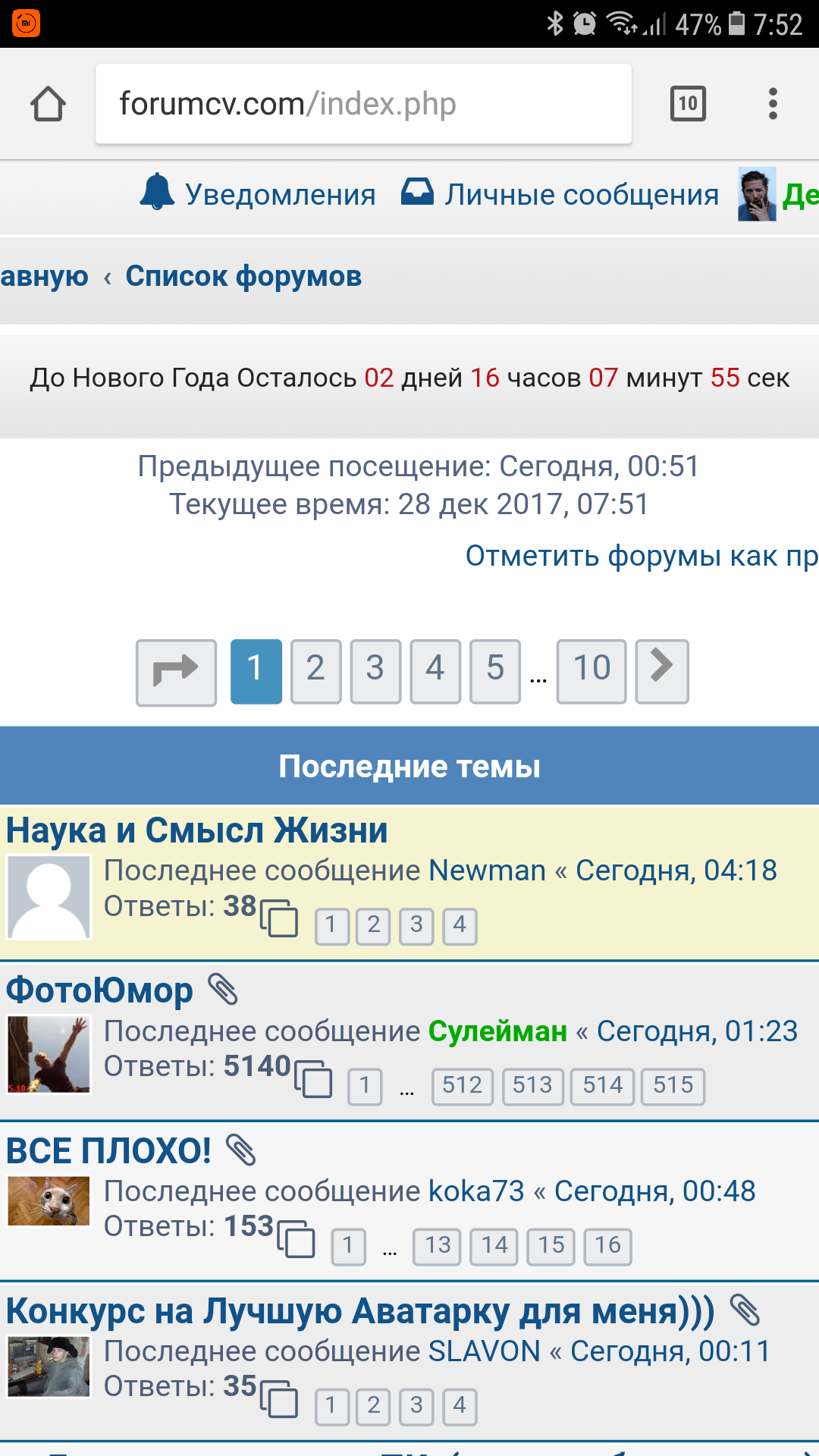Open topic ФотоЮмор
Screen dimensions: 819x1456
click(x=99, y=990)
